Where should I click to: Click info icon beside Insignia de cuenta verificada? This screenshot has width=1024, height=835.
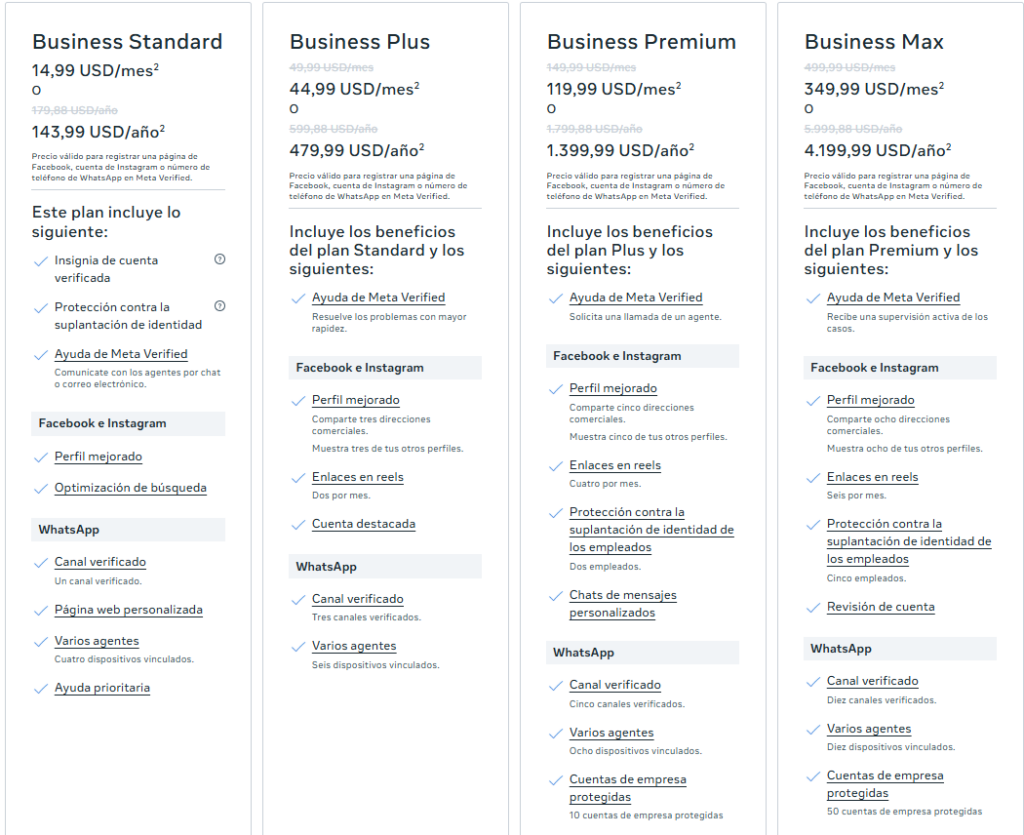pyautogui.click(x=220, y=259)
